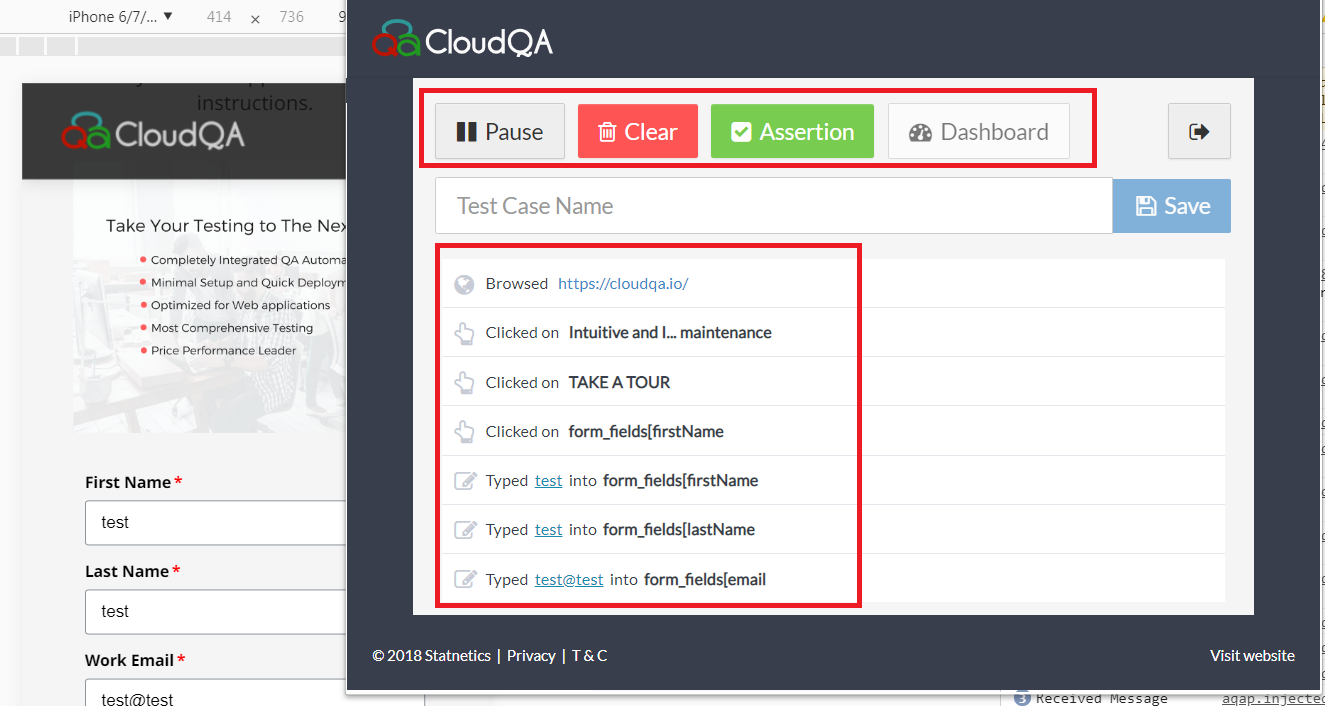Click edit icon on Typed lastName step

465,530
